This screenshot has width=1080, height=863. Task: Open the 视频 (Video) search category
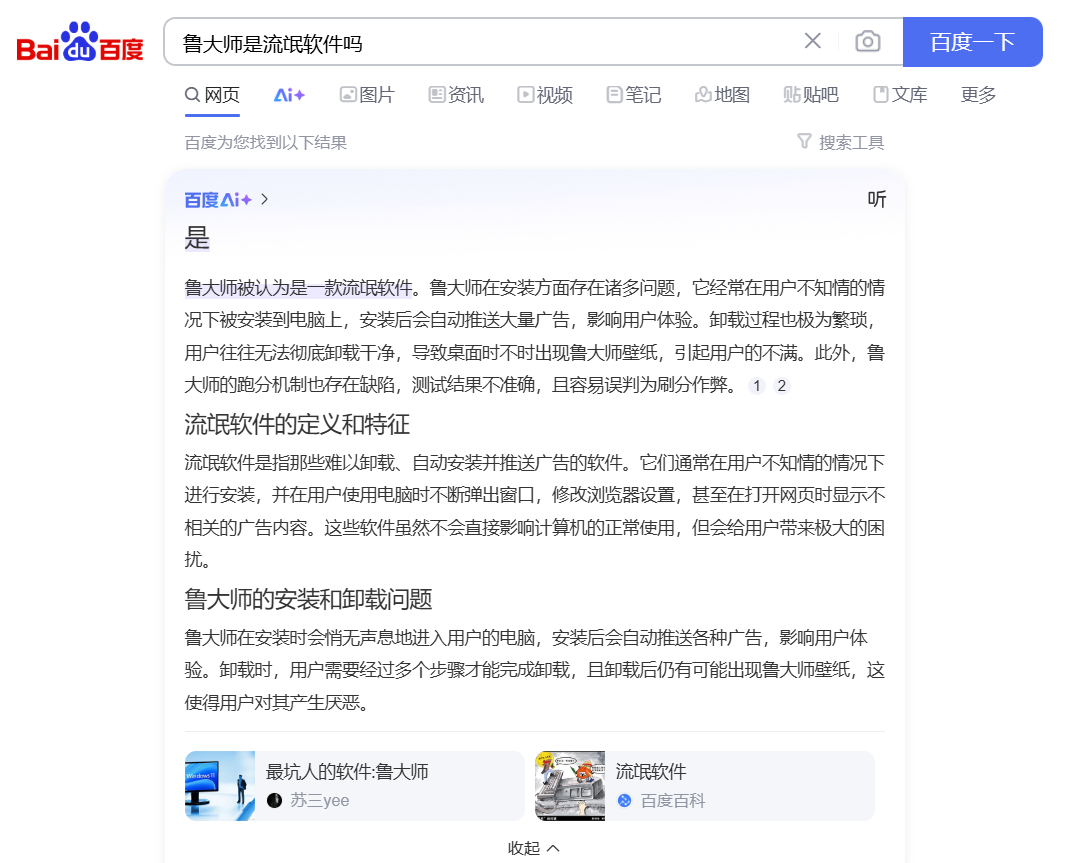tap(545, 94)
